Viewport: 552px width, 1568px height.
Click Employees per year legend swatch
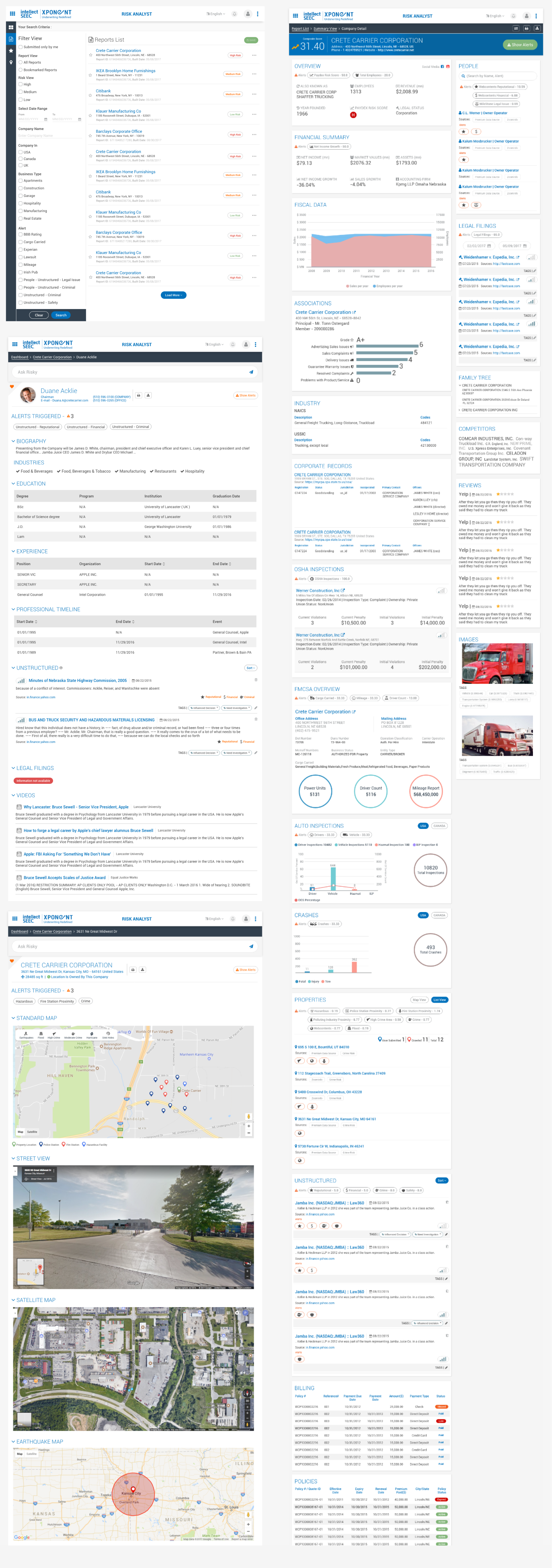[374, 286]
